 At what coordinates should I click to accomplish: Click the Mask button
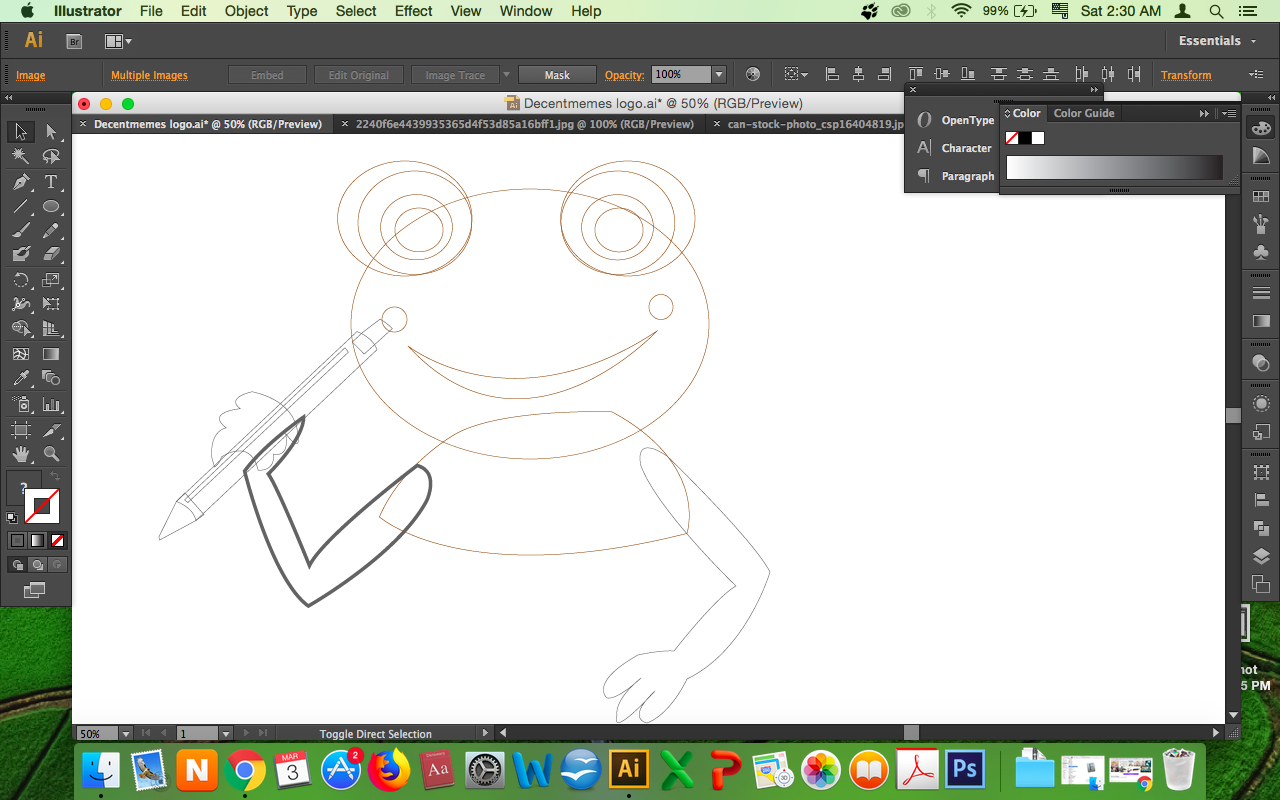557,75
